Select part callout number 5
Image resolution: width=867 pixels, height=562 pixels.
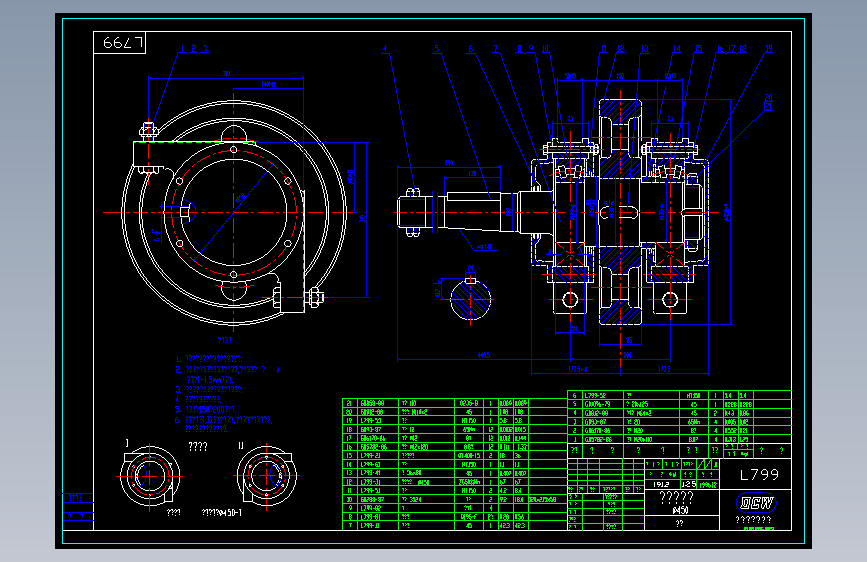(x=436, y=49)
